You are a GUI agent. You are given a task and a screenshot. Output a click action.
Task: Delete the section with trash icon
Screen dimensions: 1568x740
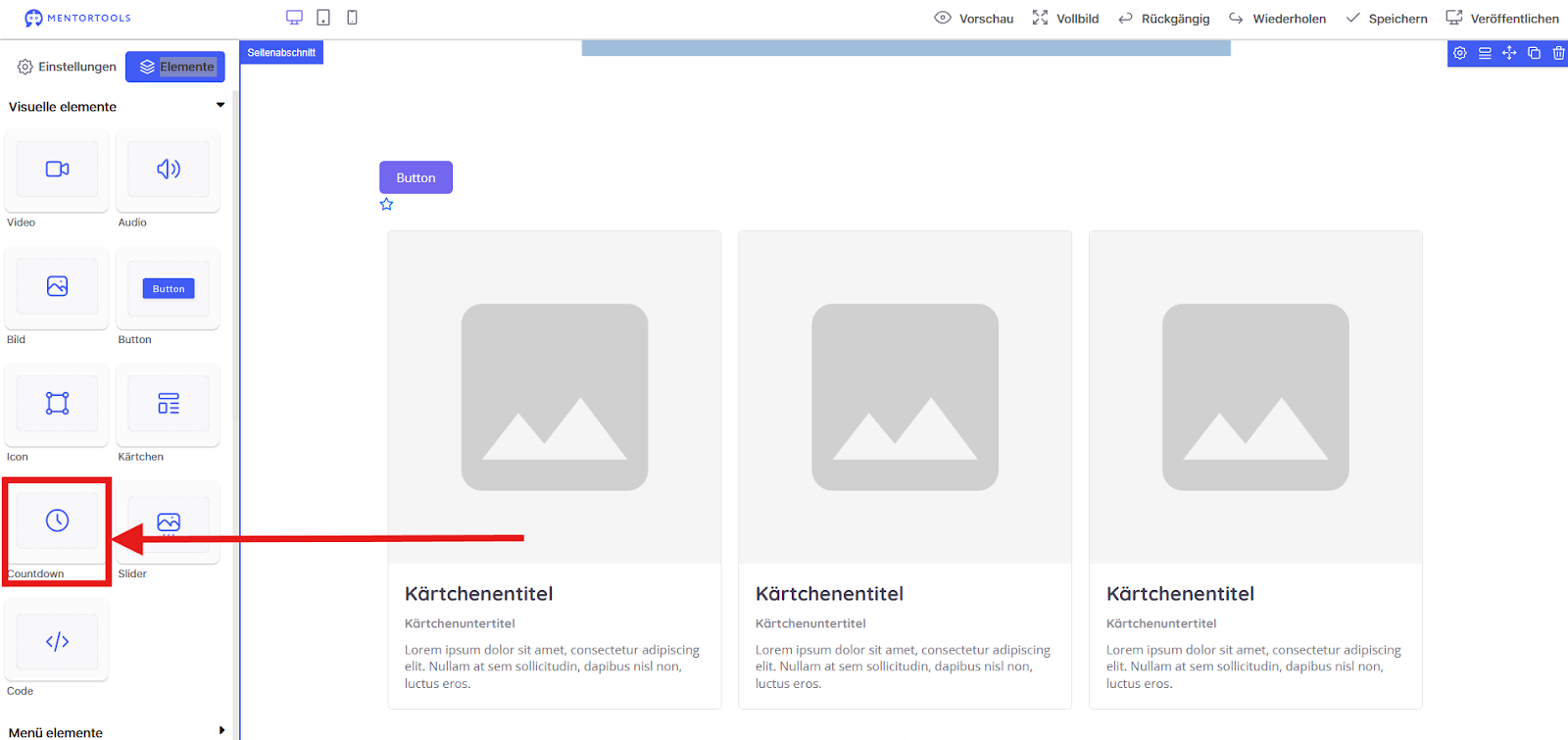1558,53
